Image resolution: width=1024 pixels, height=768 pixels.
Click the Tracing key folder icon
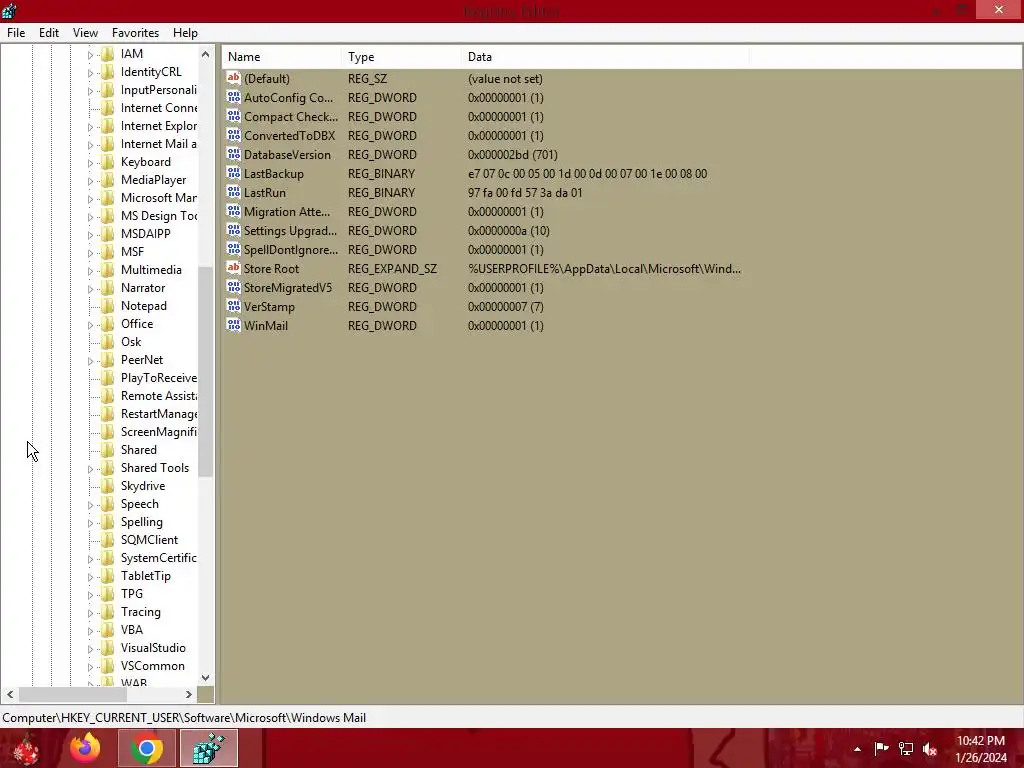click(108, 612)
